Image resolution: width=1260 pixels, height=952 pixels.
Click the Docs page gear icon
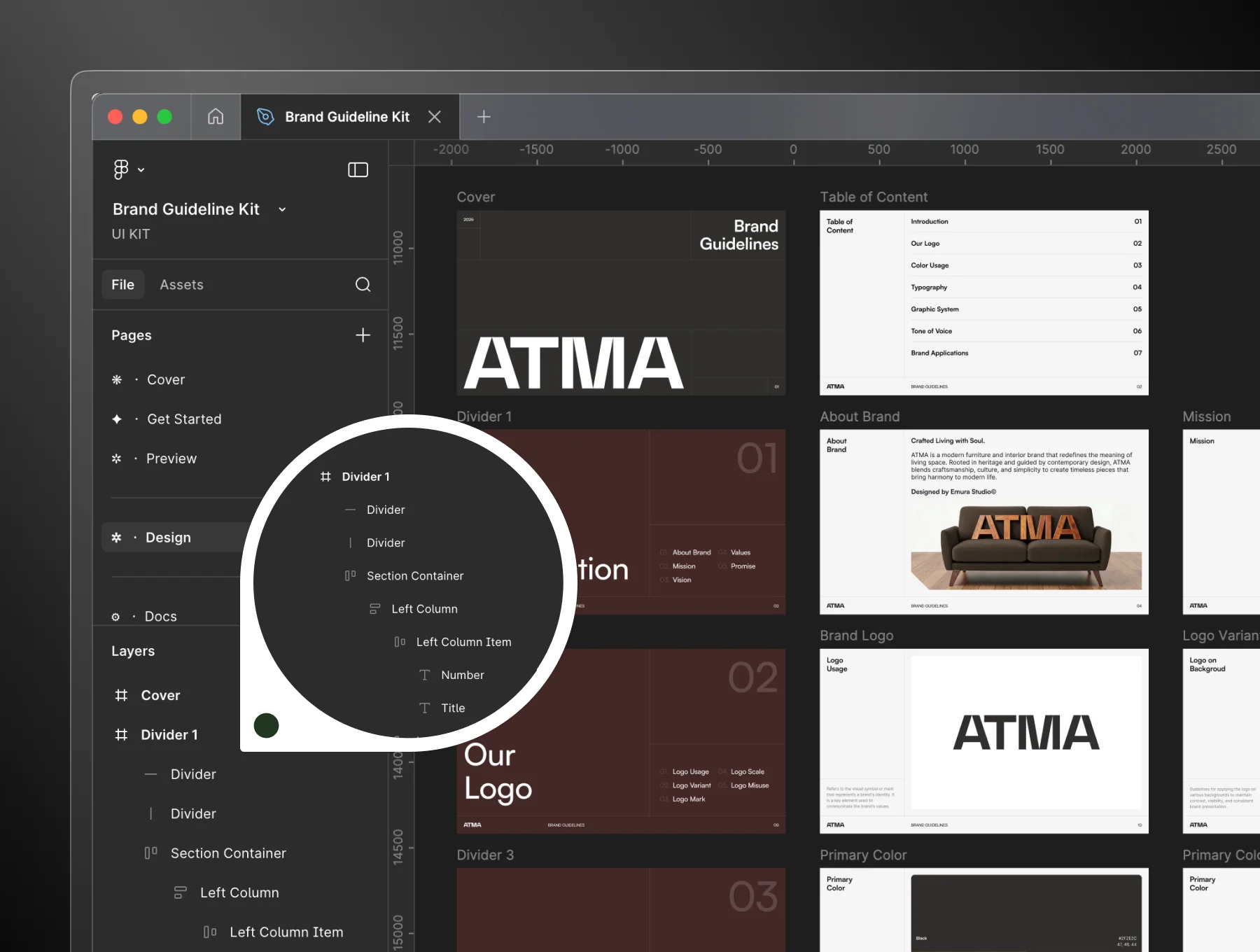click(115, 617)
